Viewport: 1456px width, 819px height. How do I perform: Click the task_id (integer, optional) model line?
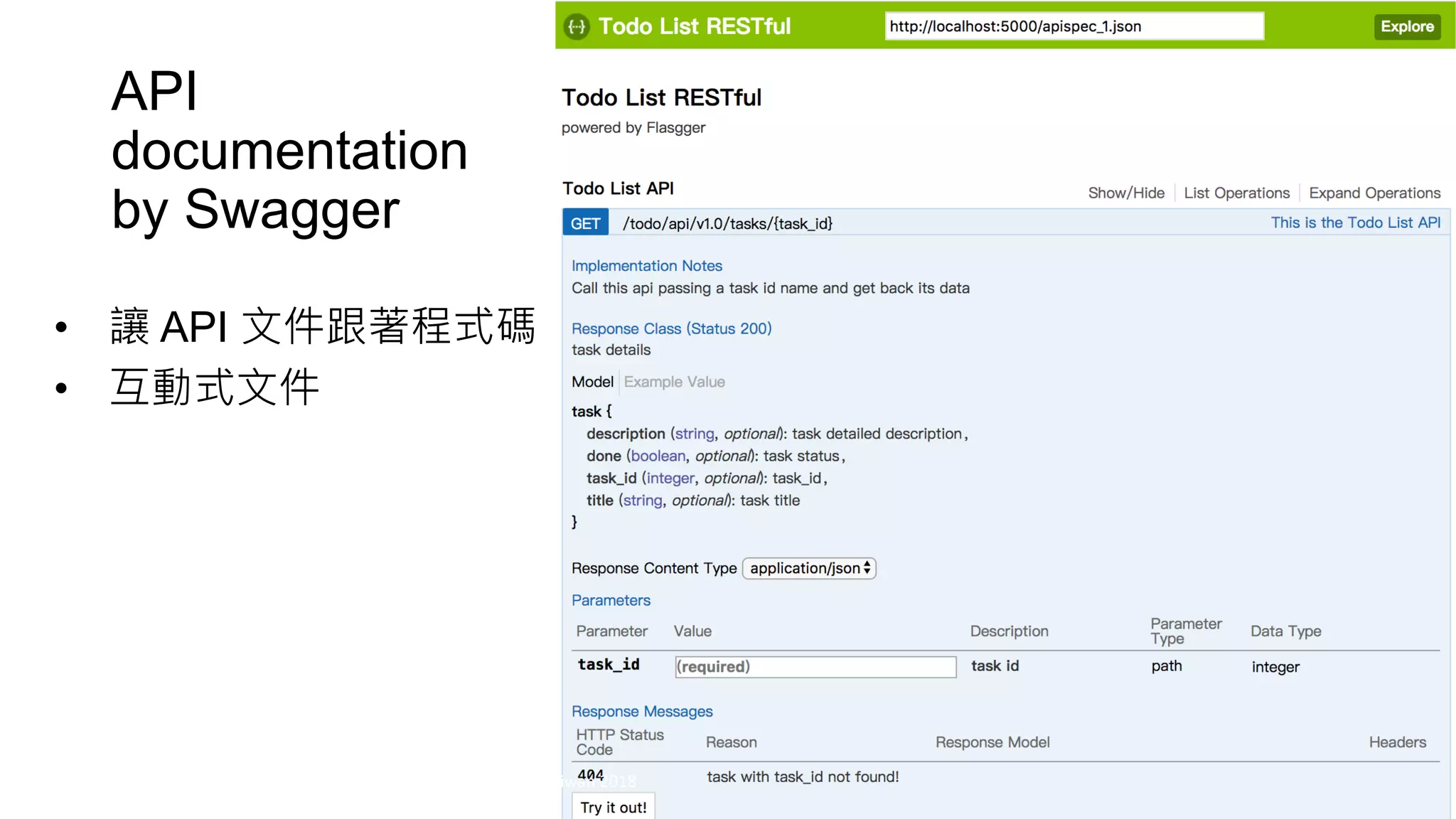707,478
